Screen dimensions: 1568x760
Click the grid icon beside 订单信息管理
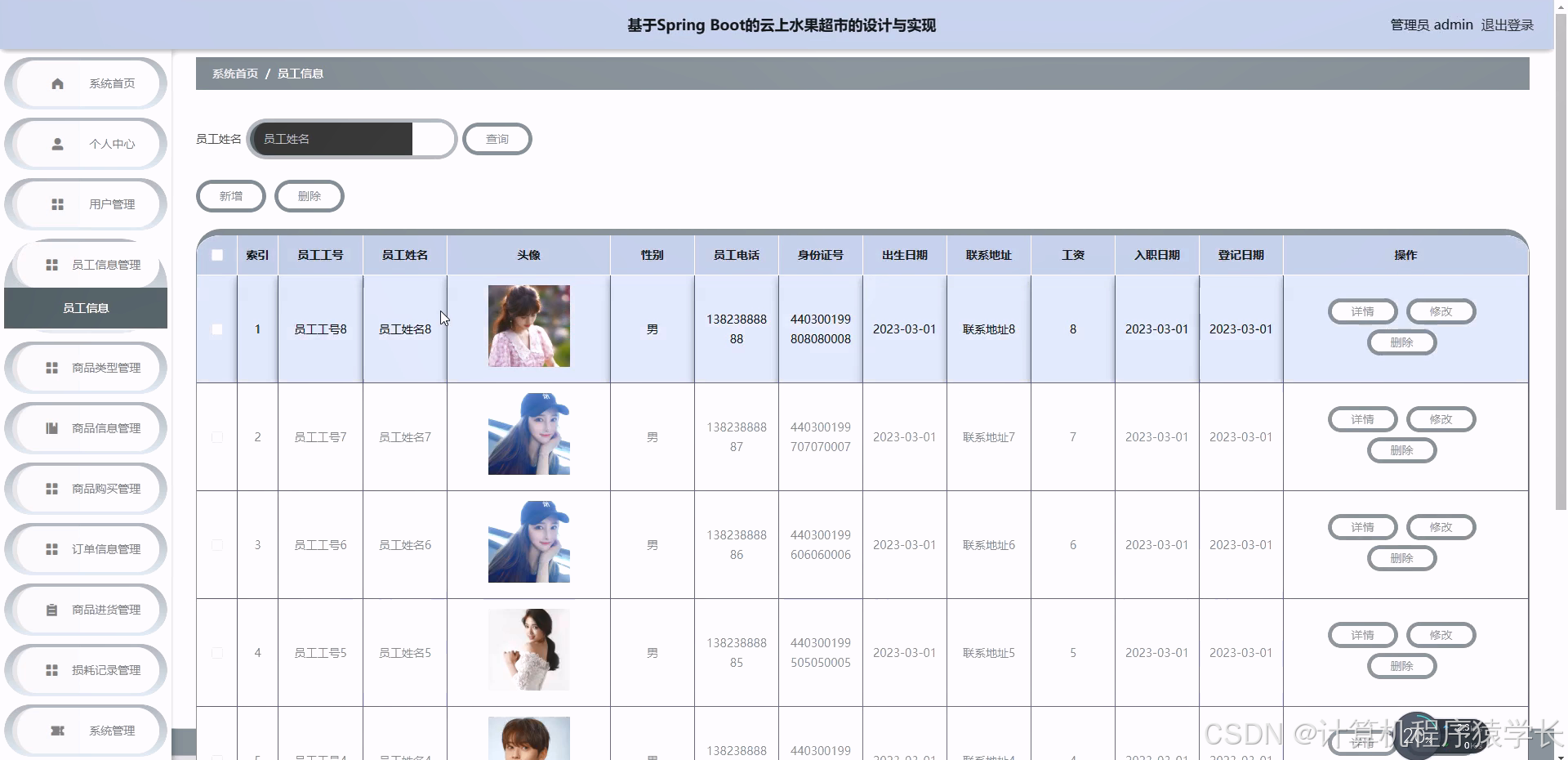pyautogui.click(x=51, y=549)
